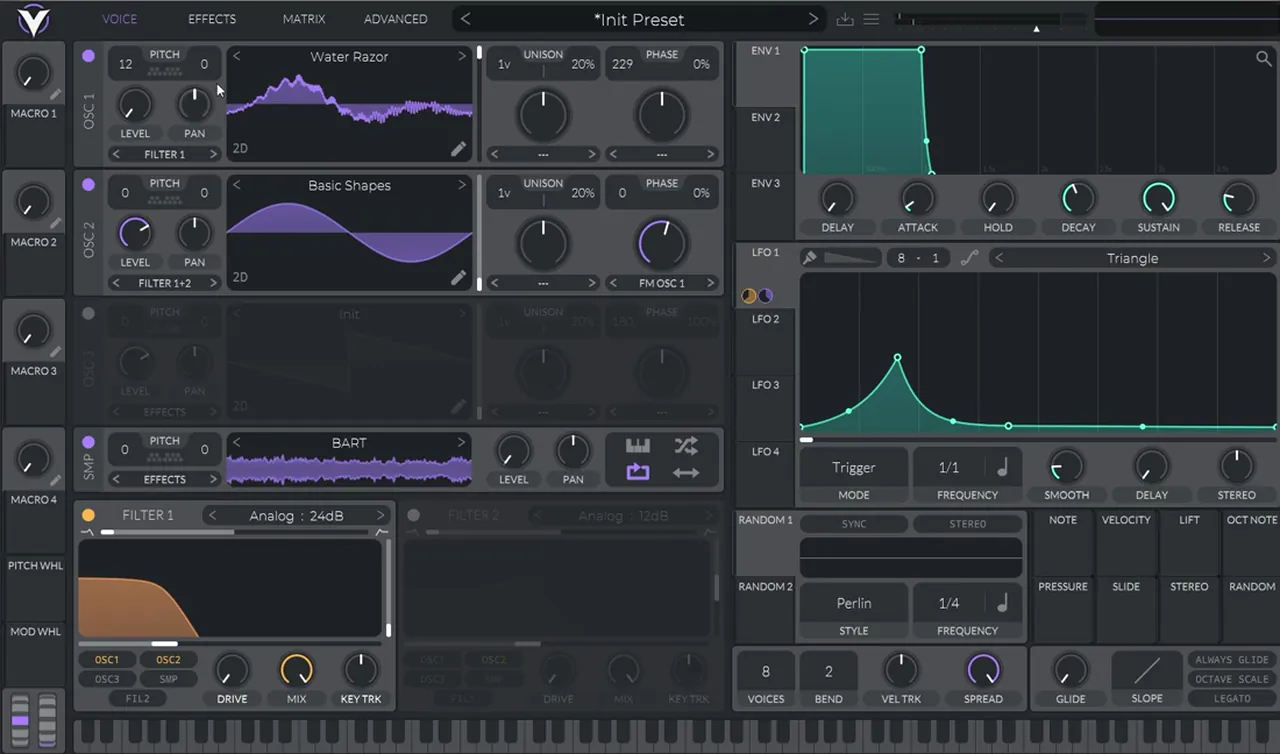Screen dimensions: 1280x754
Task: Turn off Filter 1 power toggle
Action: coord(88,515)
